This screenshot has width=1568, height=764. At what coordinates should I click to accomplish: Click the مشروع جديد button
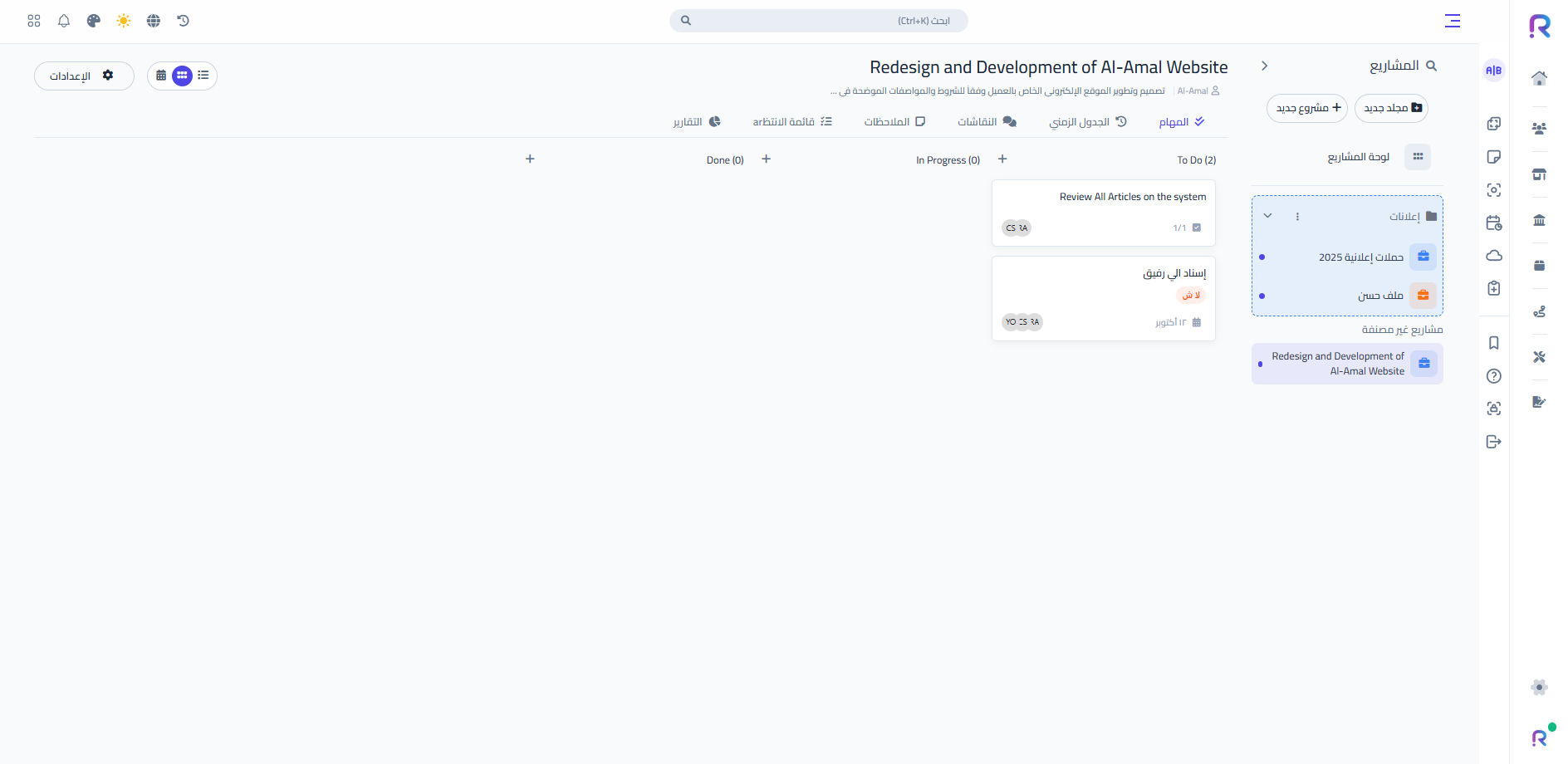click(1307, 108)
